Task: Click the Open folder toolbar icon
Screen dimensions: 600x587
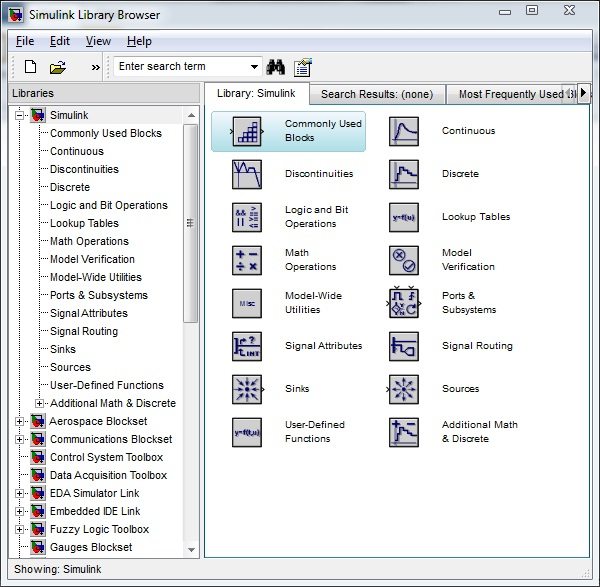Action: (58, 67)
